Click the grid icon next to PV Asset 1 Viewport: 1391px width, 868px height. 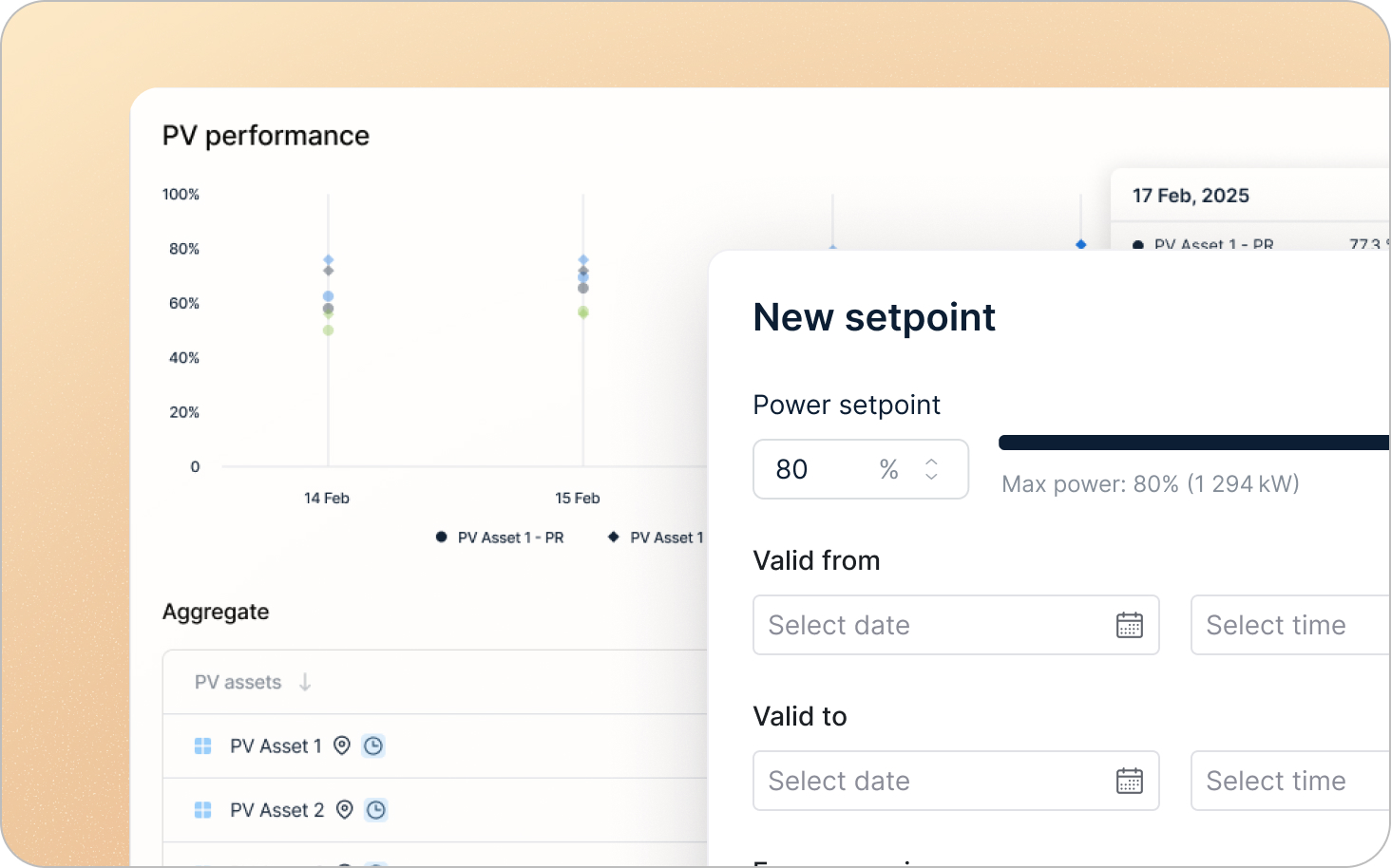click(x=202, y=745)
